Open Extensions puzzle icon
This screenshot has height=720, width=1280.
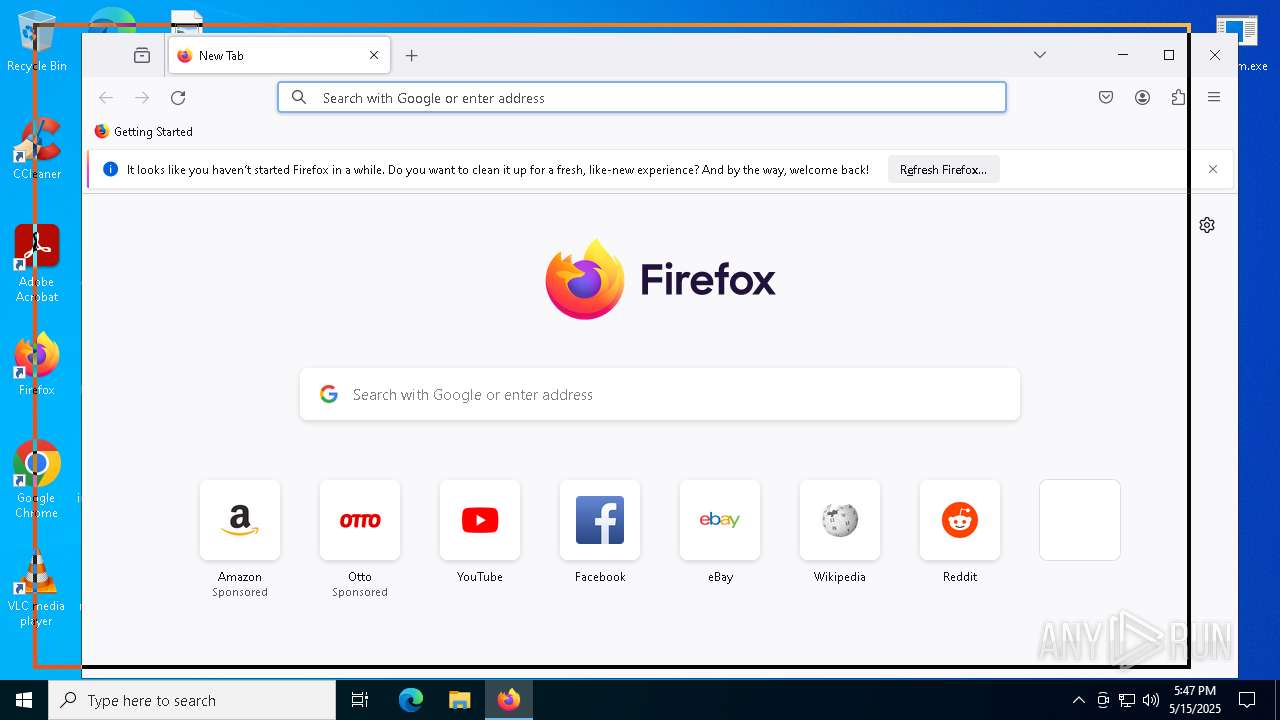tap(1178, 97)
